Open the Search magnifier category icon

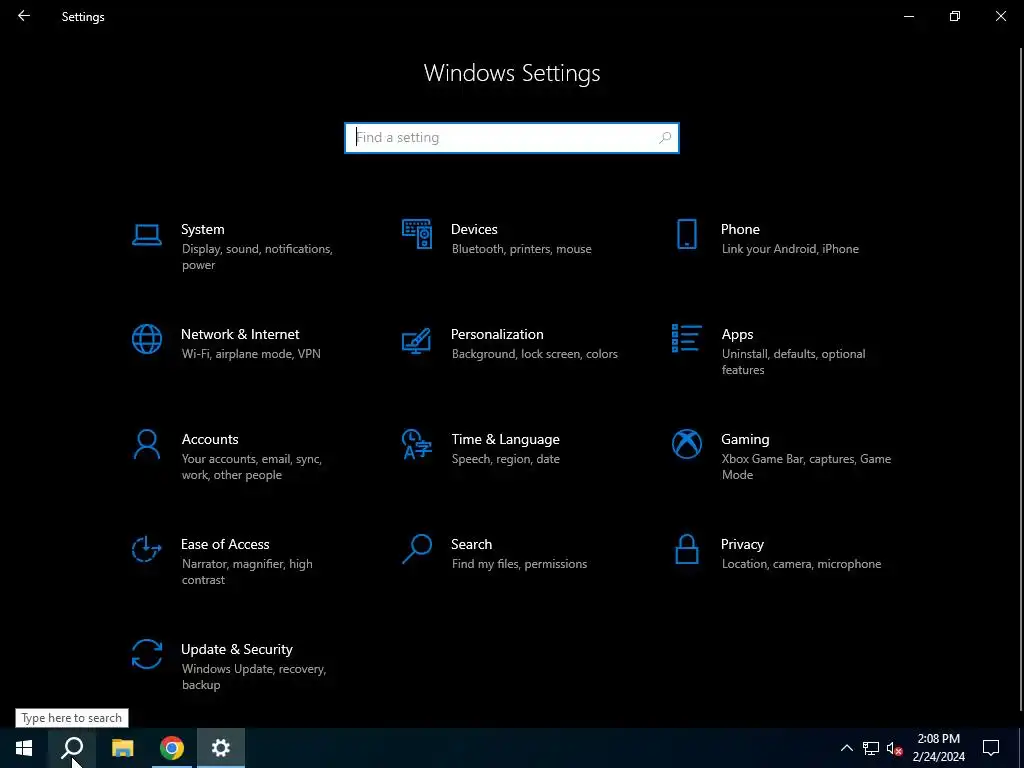point(417,549)
